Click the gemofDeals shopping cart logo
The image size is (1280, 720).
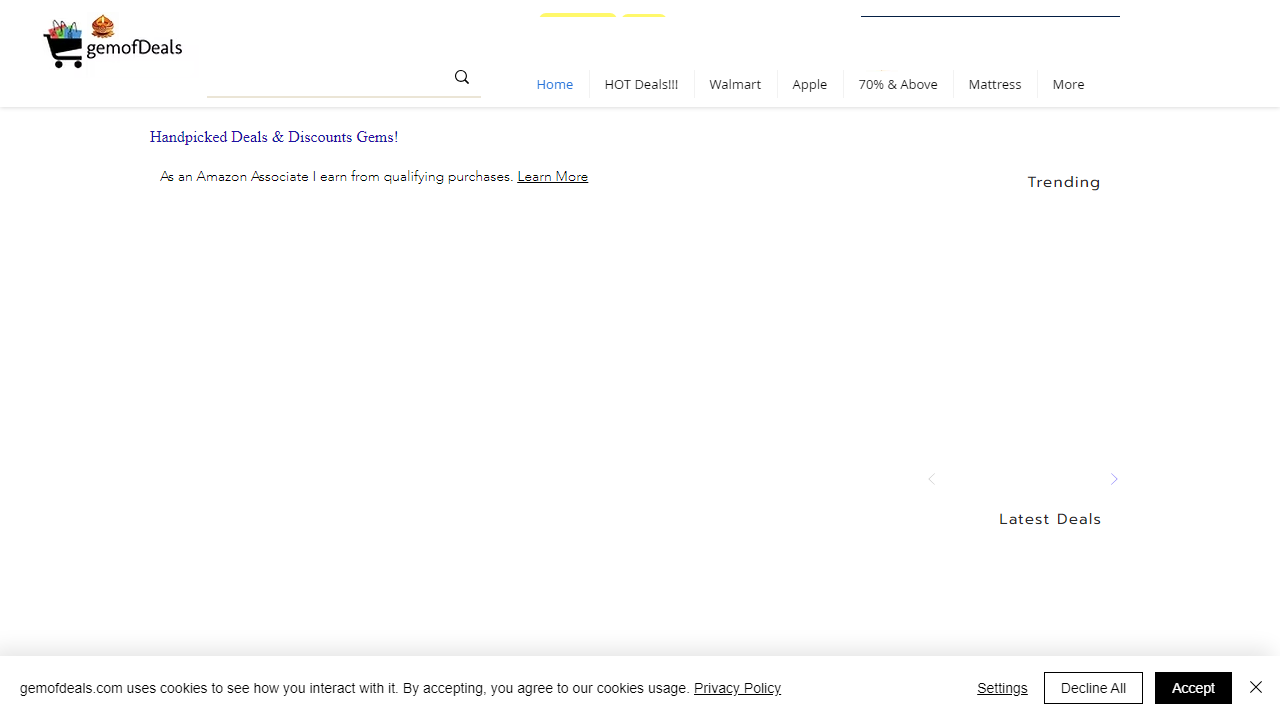[112, 43]
